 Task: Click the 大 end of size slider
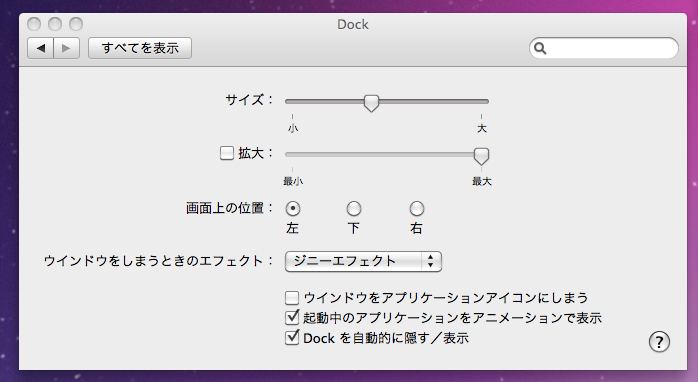point(482,129)
